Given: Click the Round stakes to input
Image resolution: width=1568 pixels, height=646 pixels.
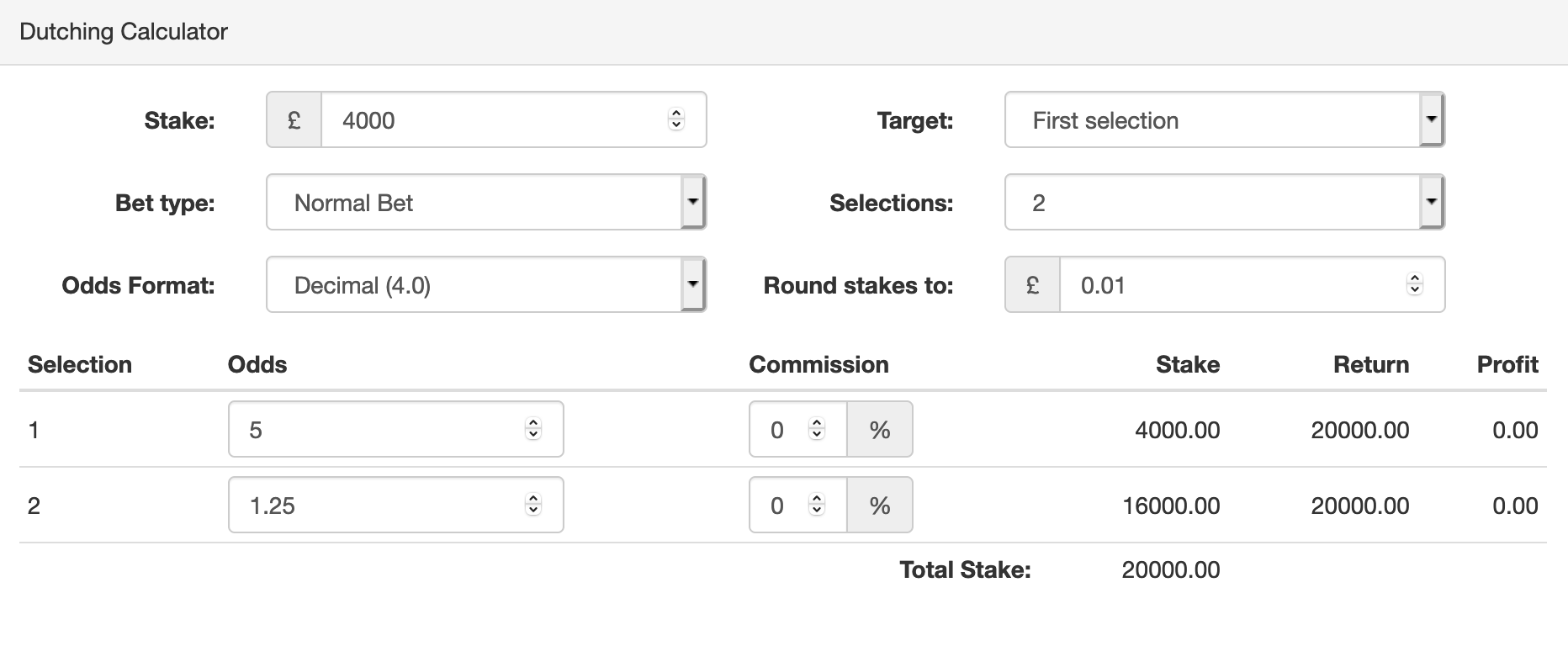Looking at the screenshot, I should tap(1228, 284).
